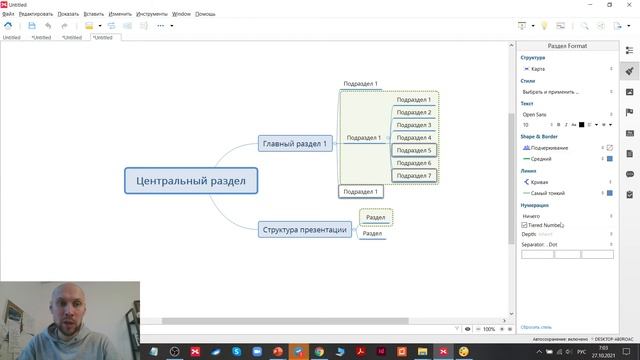640x360 pixels.
Task: Redo the last action
Action: [64, 26]
